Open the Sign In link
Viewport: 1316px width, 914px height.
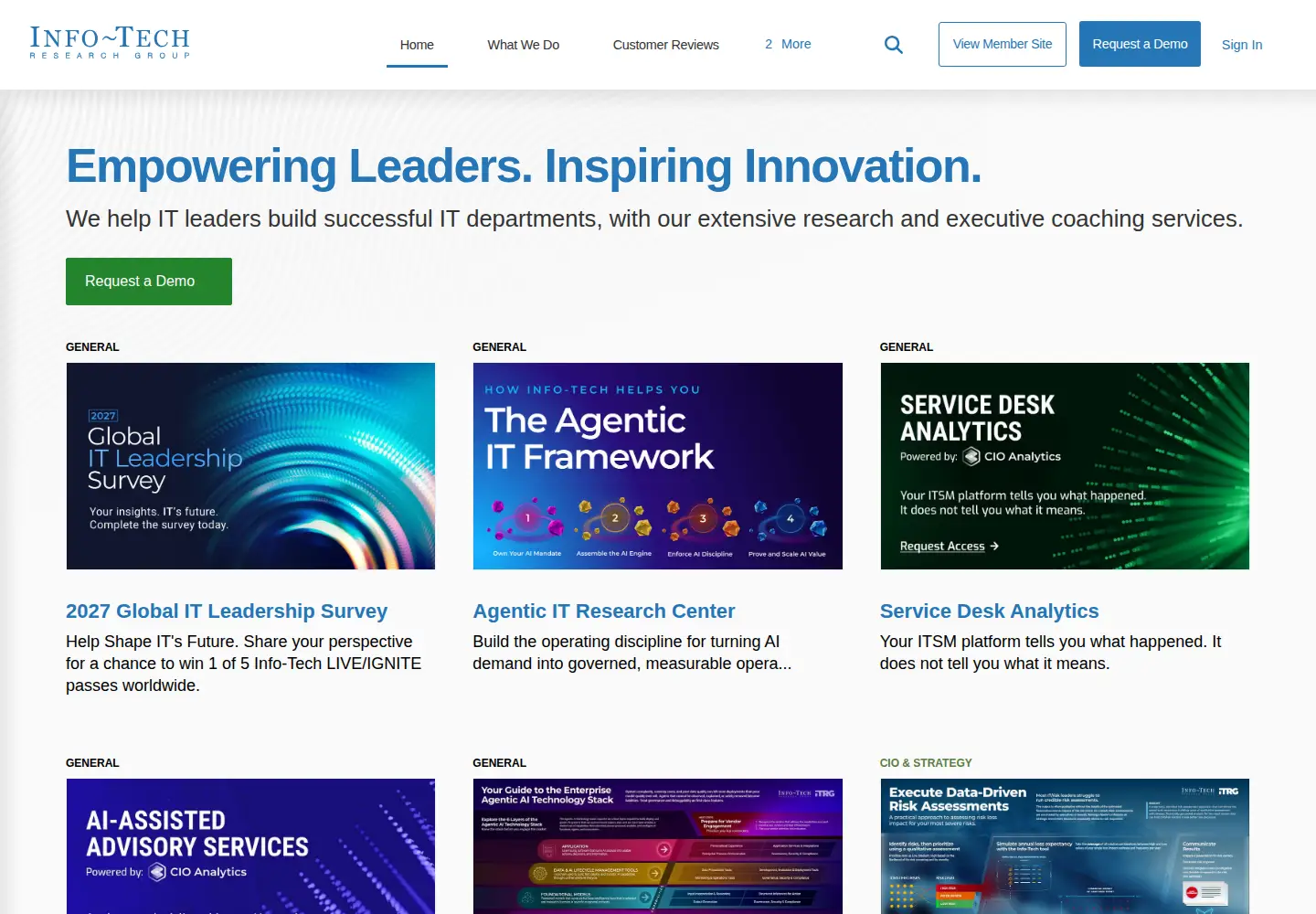1242,45
